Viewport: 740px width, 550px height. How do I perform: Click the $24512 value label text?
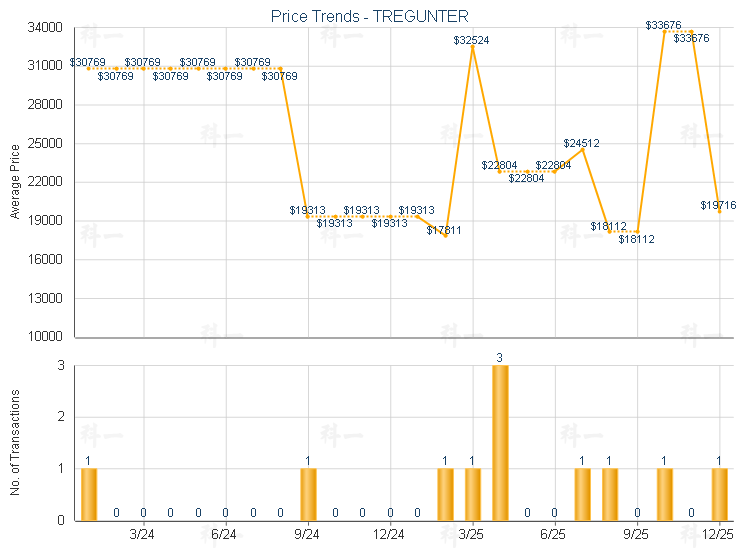point(581,143)
